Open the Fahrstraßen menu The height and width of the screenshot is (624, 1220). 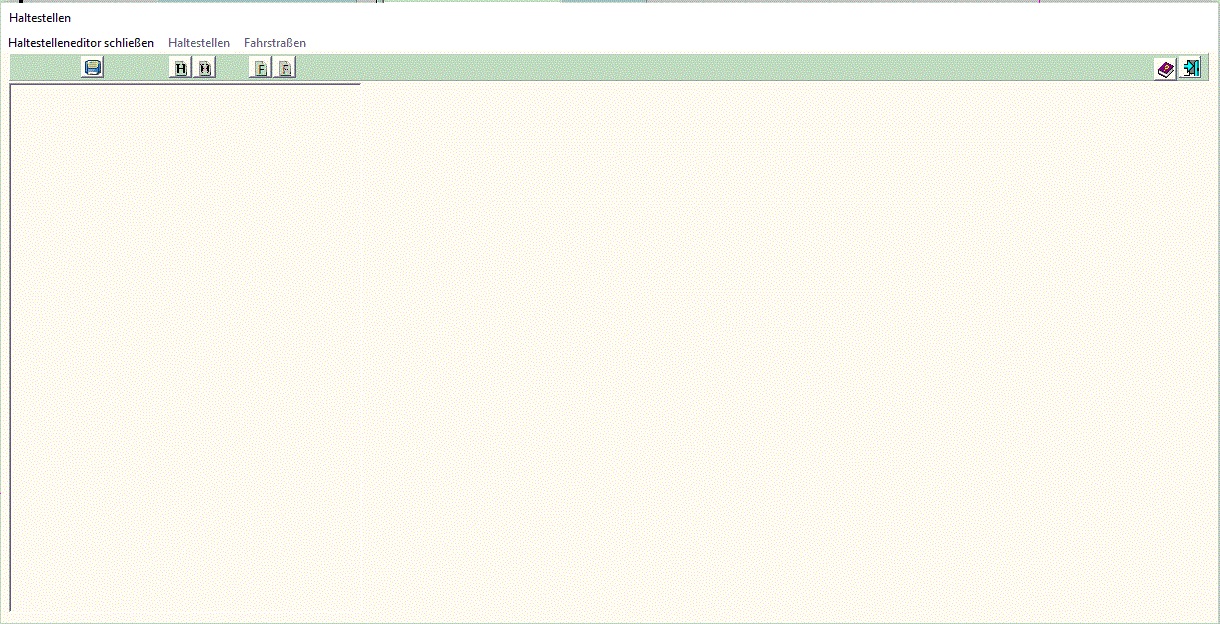coord(275,43)
